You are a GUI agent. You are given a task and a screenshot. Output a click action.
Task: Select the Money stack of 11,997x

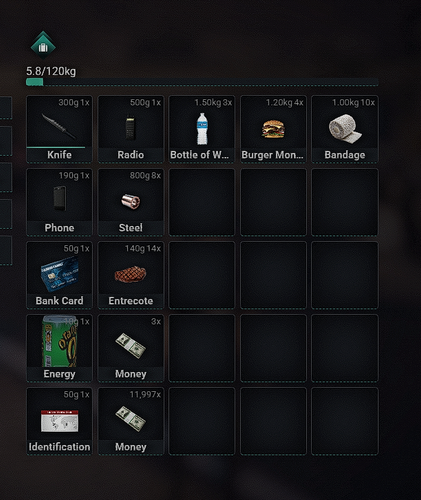[x=131, y=421]
